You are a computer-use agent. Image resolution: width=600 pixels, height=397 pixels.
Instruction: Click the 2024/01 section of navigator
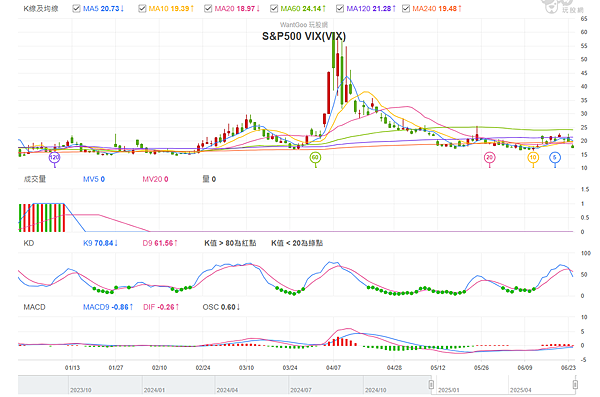click(x=178, y=385)
